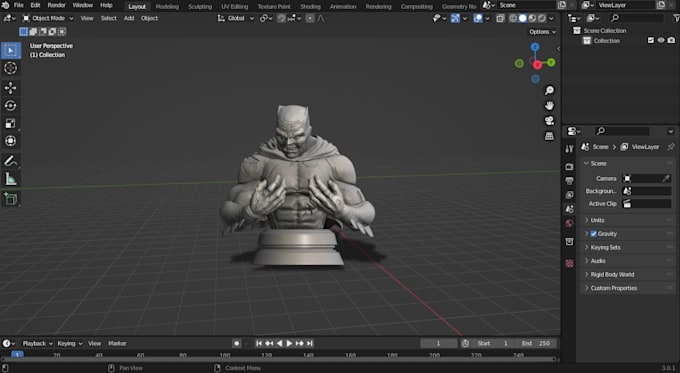Viewport: 680px width, 373px height.
Task: Click the current frame field
Action: [x=438, y=343]
